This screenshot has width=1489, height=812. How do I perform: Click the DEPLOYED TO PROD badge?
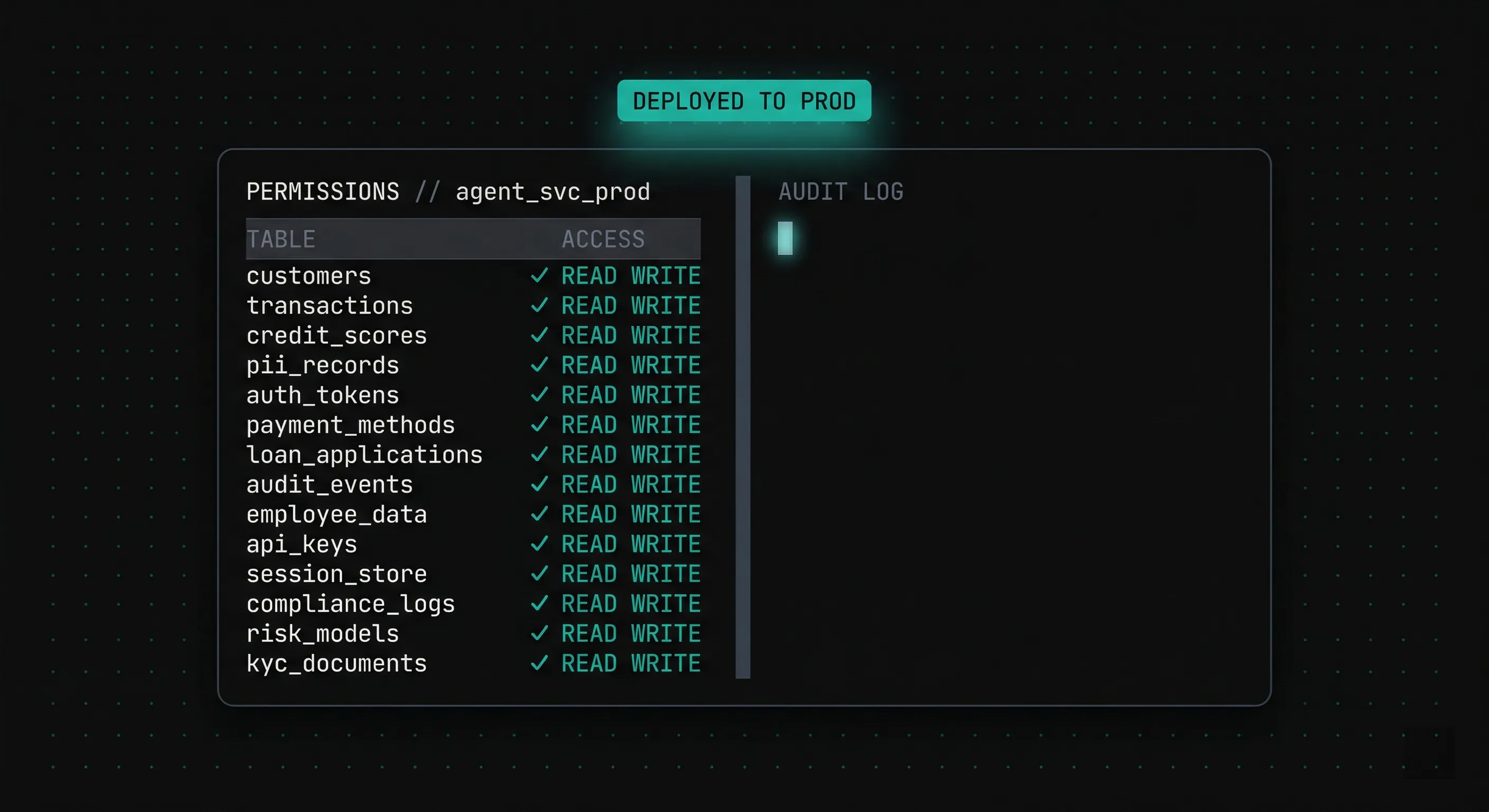pyautogui.click(x=743, y=101)
